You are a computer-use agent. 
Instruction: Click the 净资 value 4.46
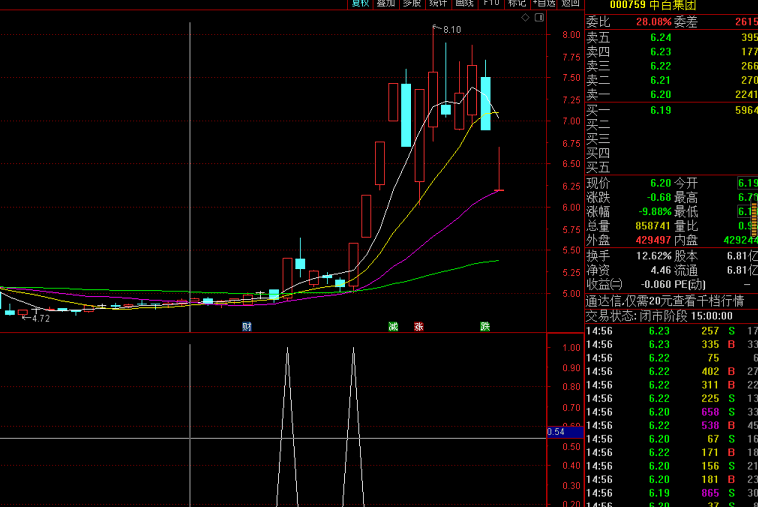tap(660, 270)
